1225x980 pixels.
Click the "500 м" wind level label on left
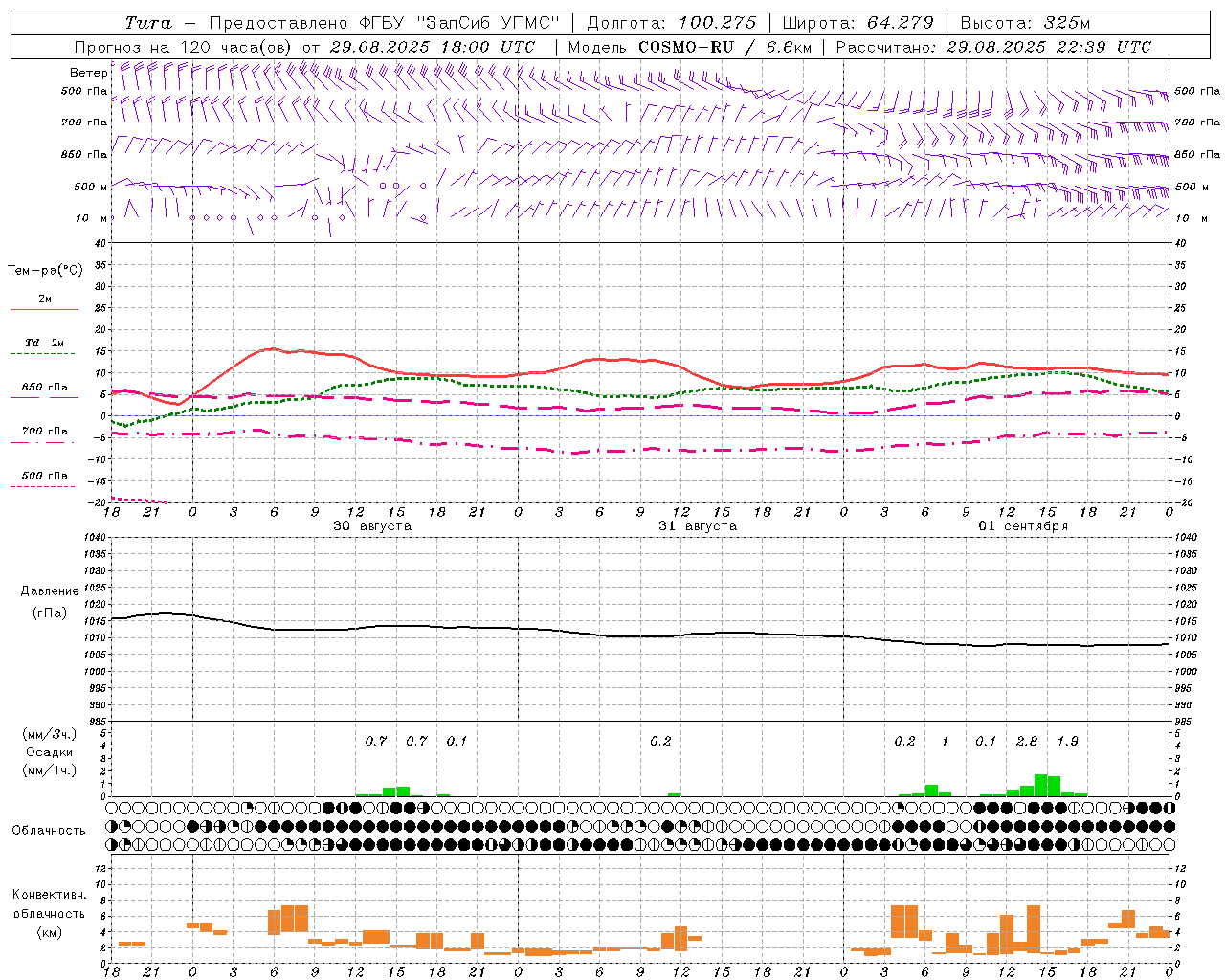pyautogui.click(x=91, y=188)
